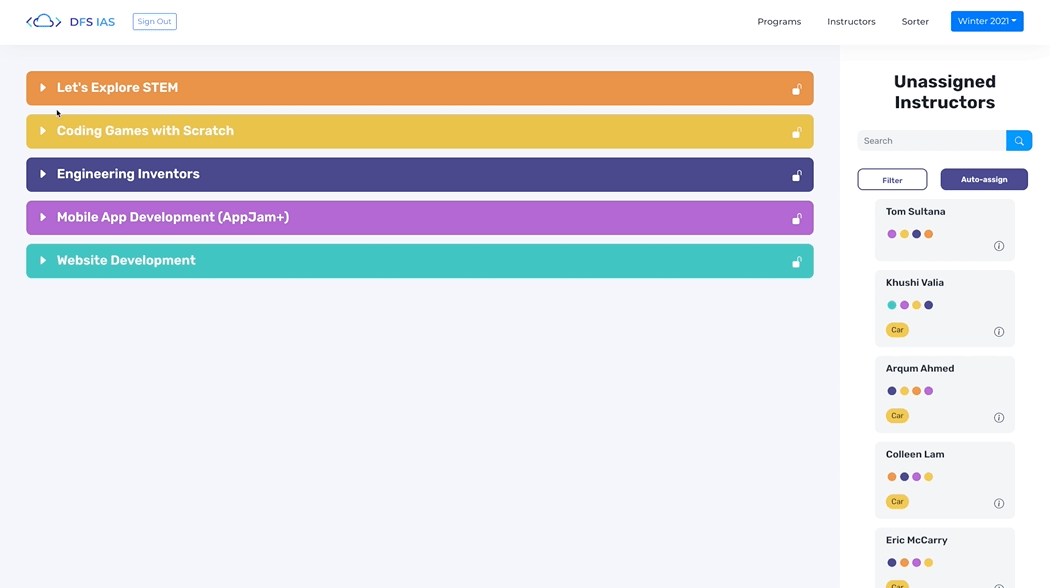
Task: Toggle lock on Let's Explore STEM
Action: [797, 89]
